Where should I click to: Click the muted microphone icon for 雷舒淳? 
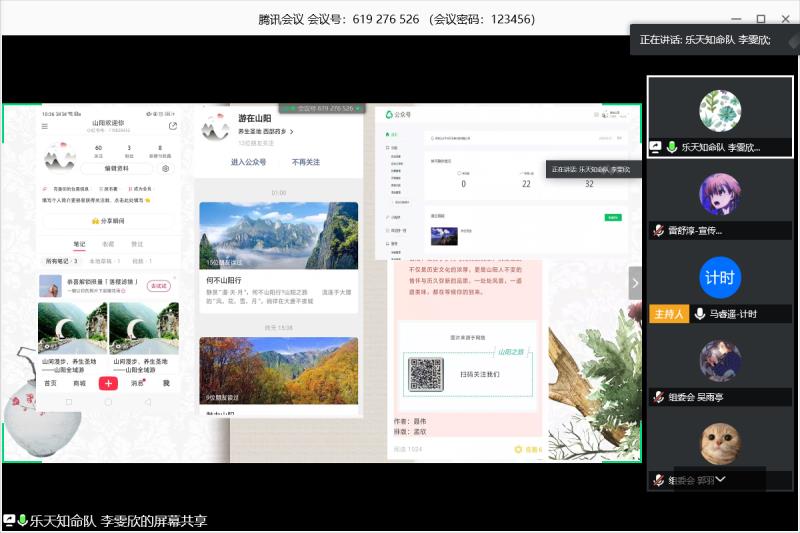pyautogui.click(x=658, y=230)
